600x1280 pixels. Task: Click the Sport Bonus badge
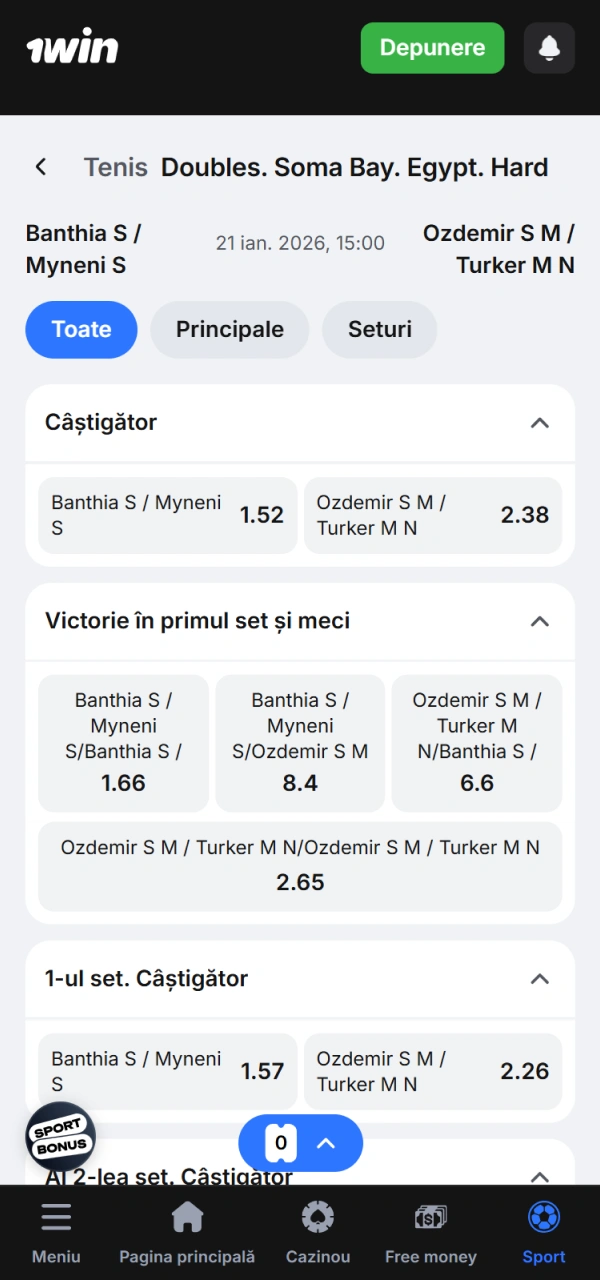pos(60,1136)
